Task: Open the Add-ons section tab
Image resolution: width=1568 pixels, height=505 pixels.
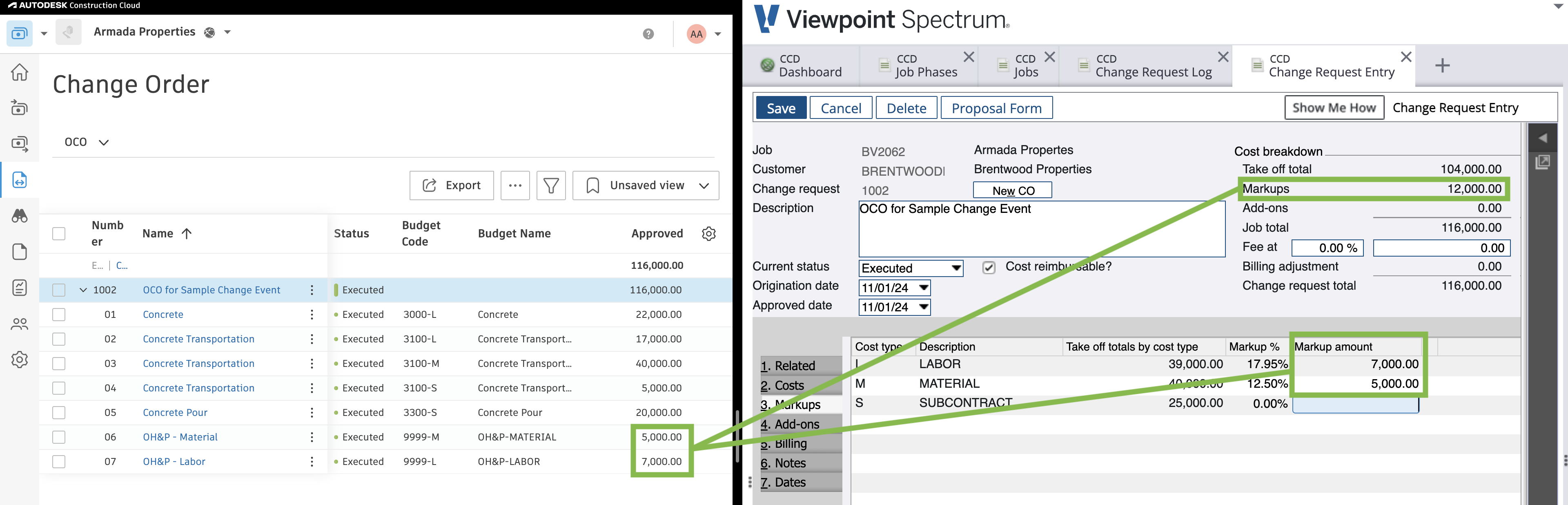Action: click(x=800, y=424)
